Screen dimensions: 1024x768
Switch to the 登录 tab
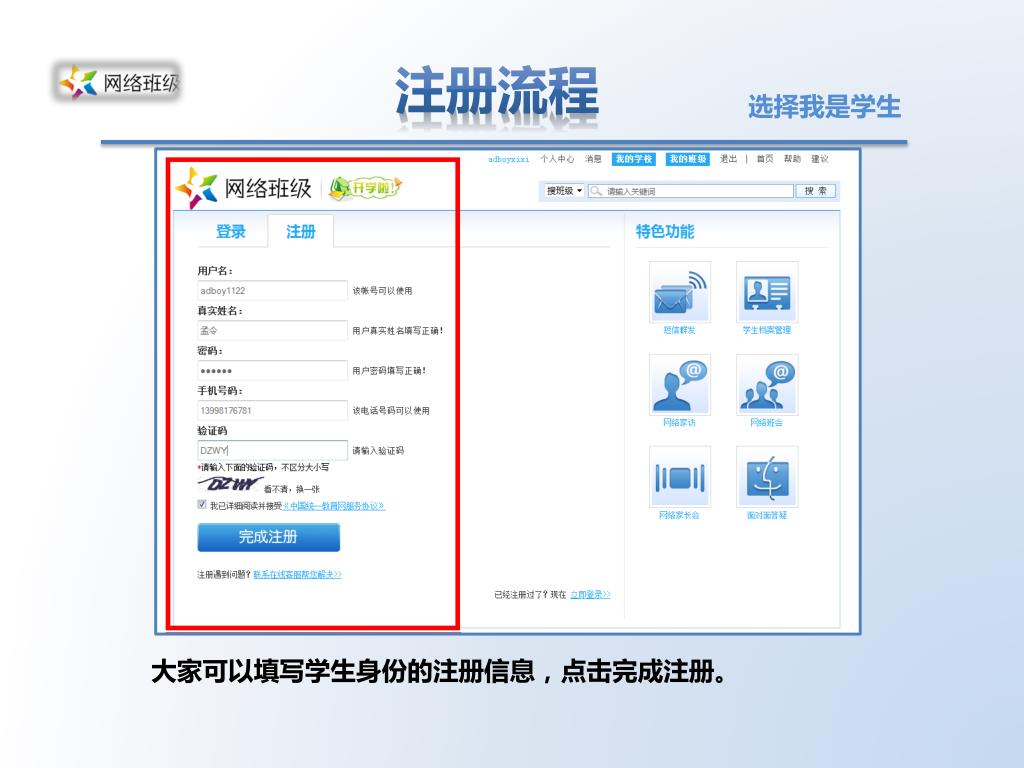click(231, 232)
